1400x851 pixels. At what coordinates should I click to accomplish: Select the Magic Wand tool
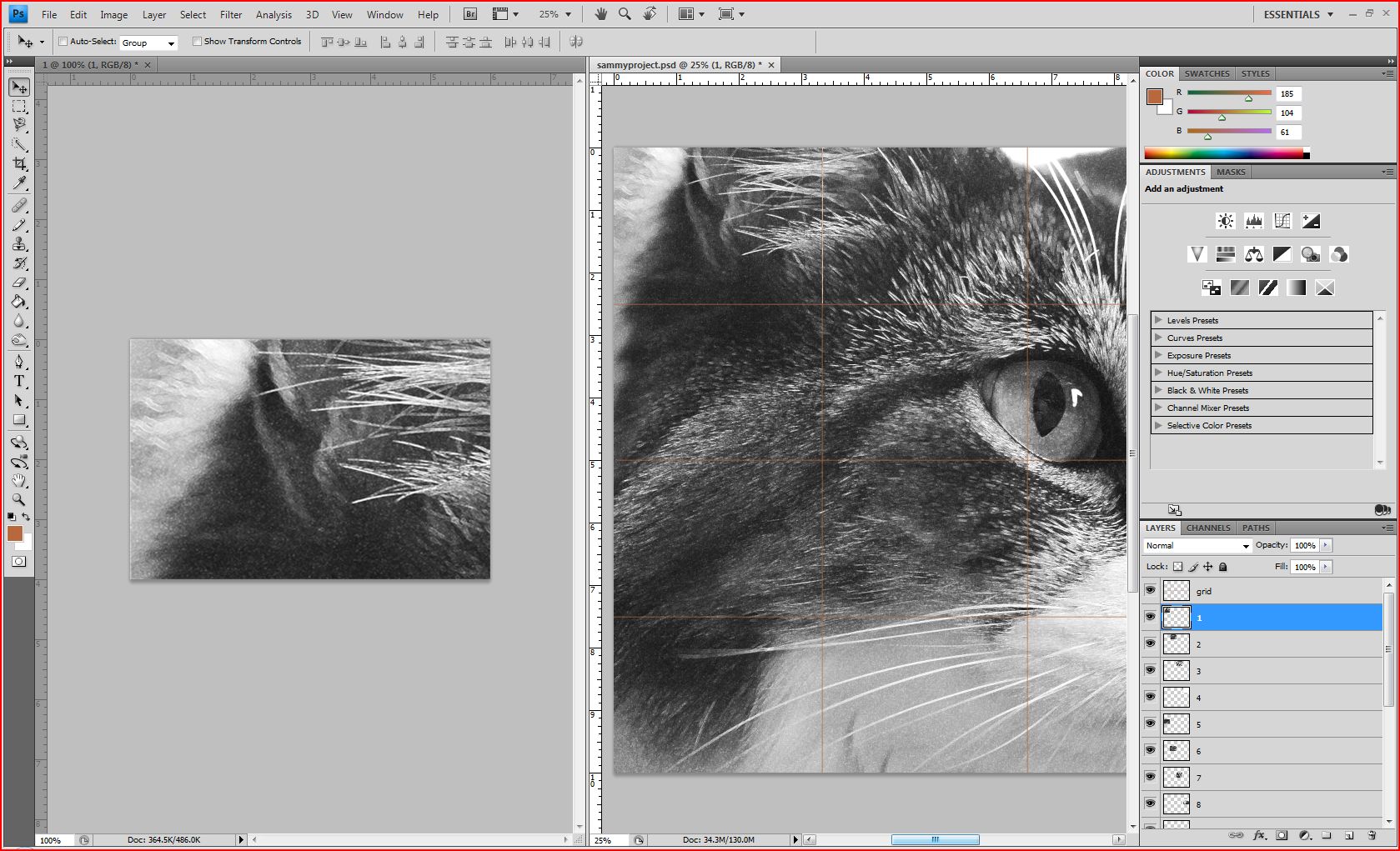coord(19,144)
